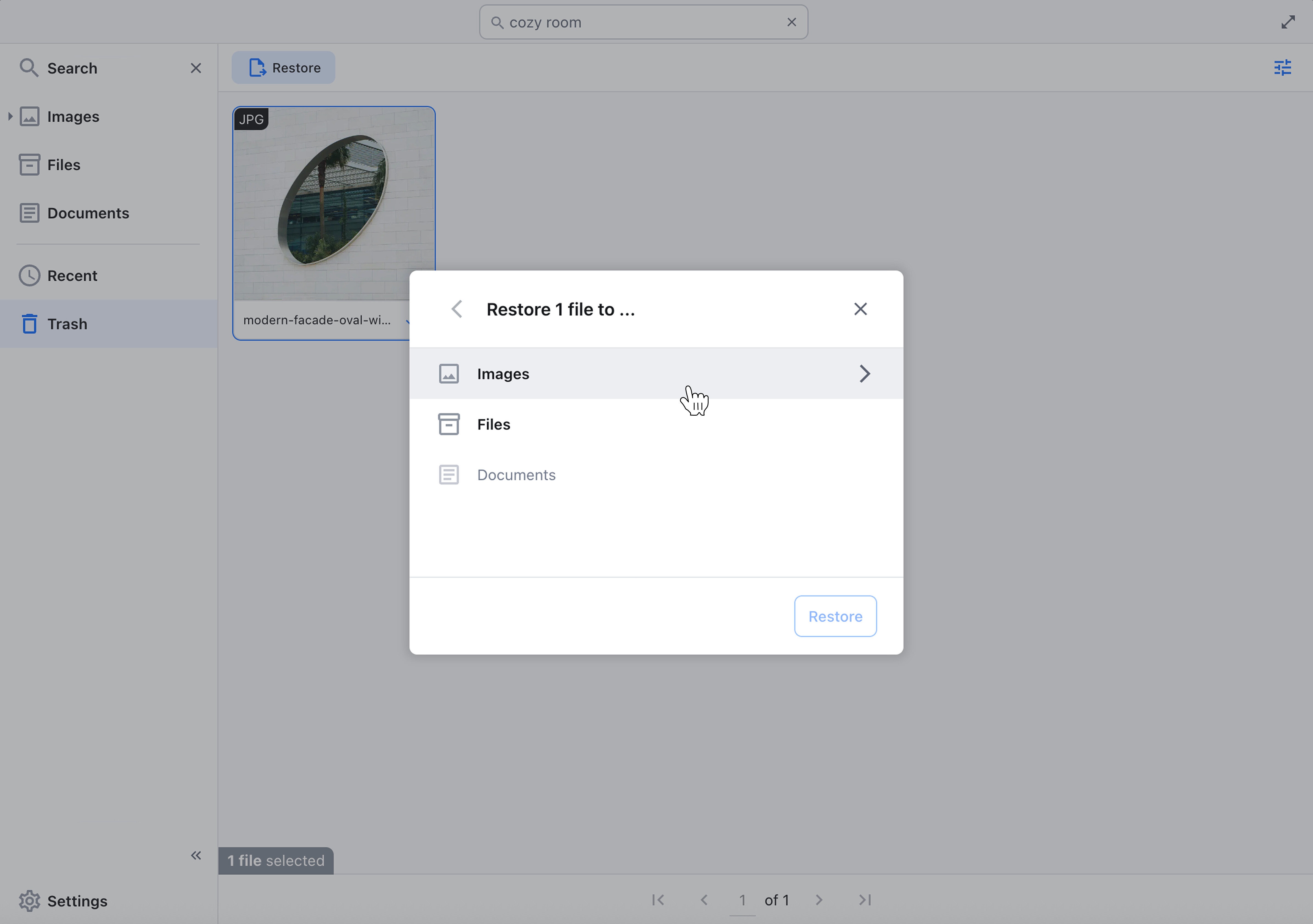Clear the search field text
The height and width of the screenshot is (924, 1313).
(x=792, y=22)
